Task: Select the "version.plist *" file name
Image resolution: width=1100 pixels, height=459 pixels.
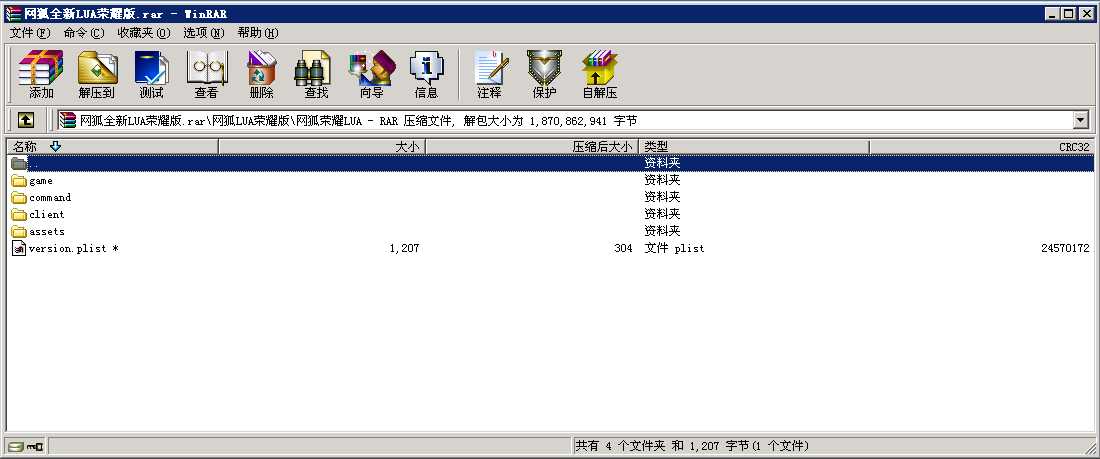Action: (74, 248)
